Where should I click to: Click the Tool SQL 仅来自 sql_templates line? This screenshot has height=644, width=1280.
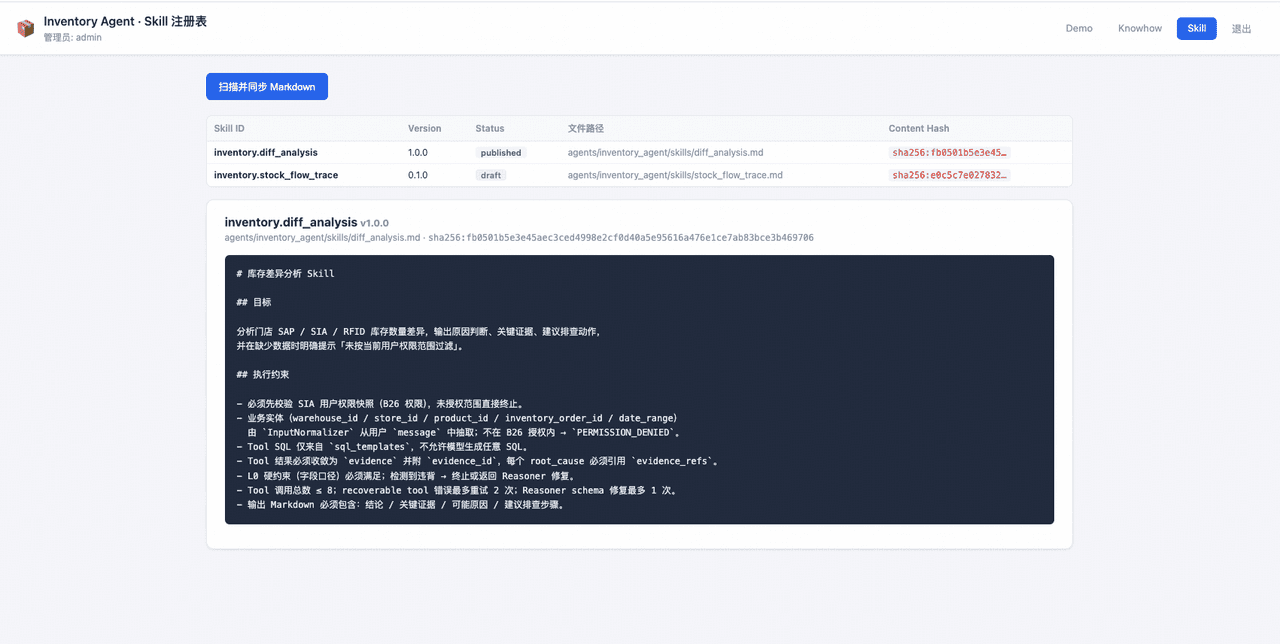382,447
